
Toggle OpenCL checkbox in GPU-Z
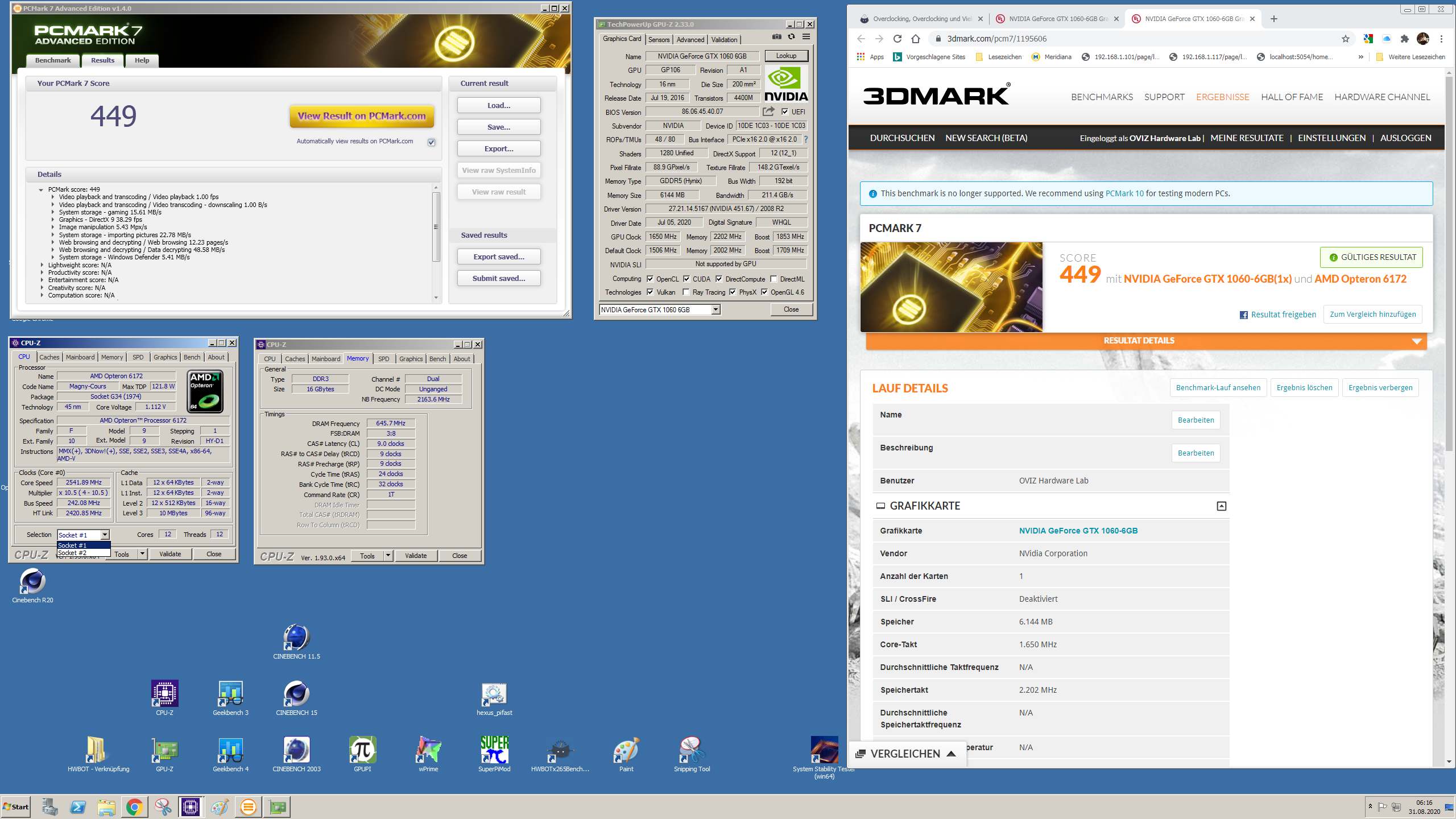pos(650,279)
